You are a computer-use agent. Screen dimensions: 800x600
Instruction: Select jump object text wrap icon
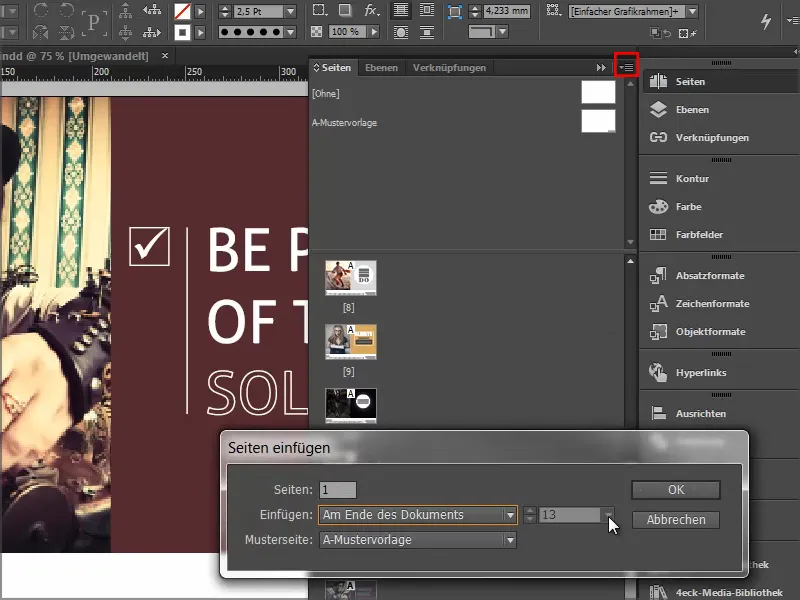click(x=427, y=33)
